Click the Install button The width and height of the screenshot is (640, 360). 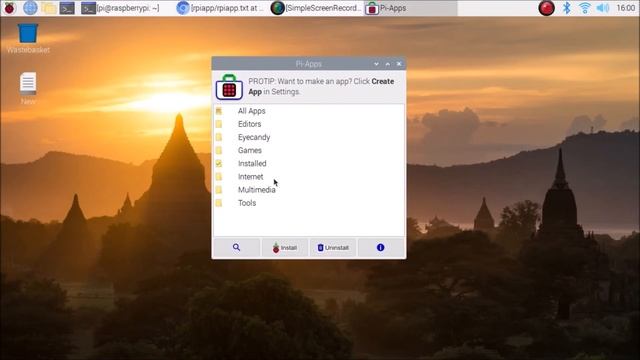(284, 247)
